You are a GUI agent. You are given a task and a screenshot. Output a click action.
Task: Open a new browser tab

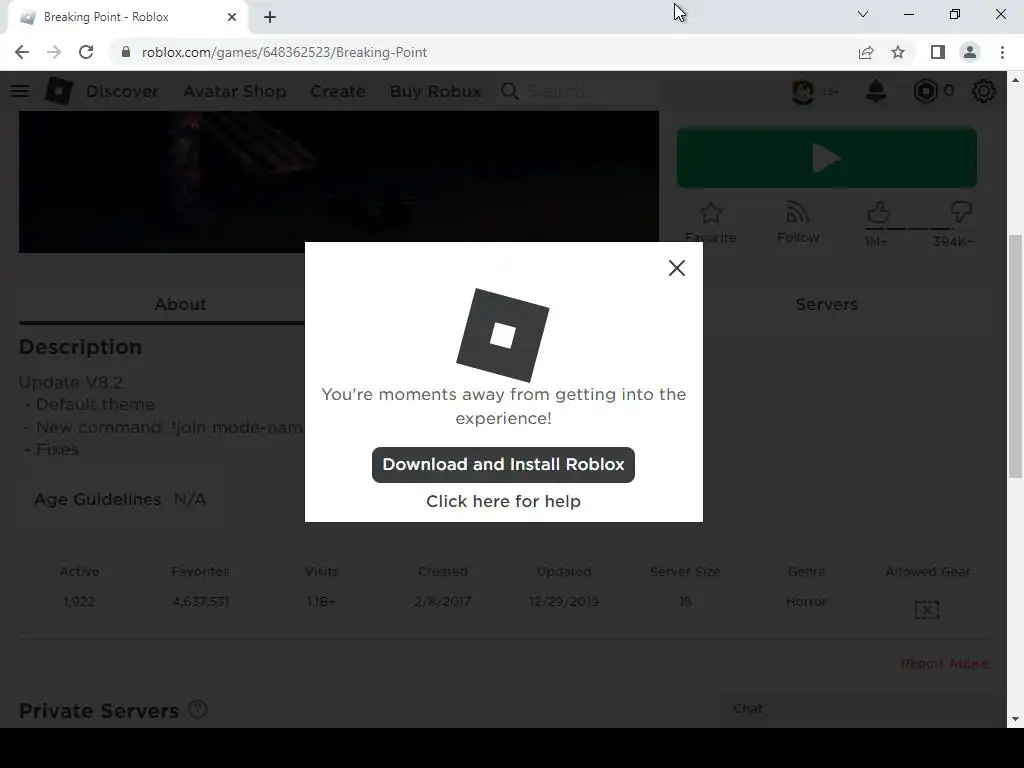pos(270,17)
